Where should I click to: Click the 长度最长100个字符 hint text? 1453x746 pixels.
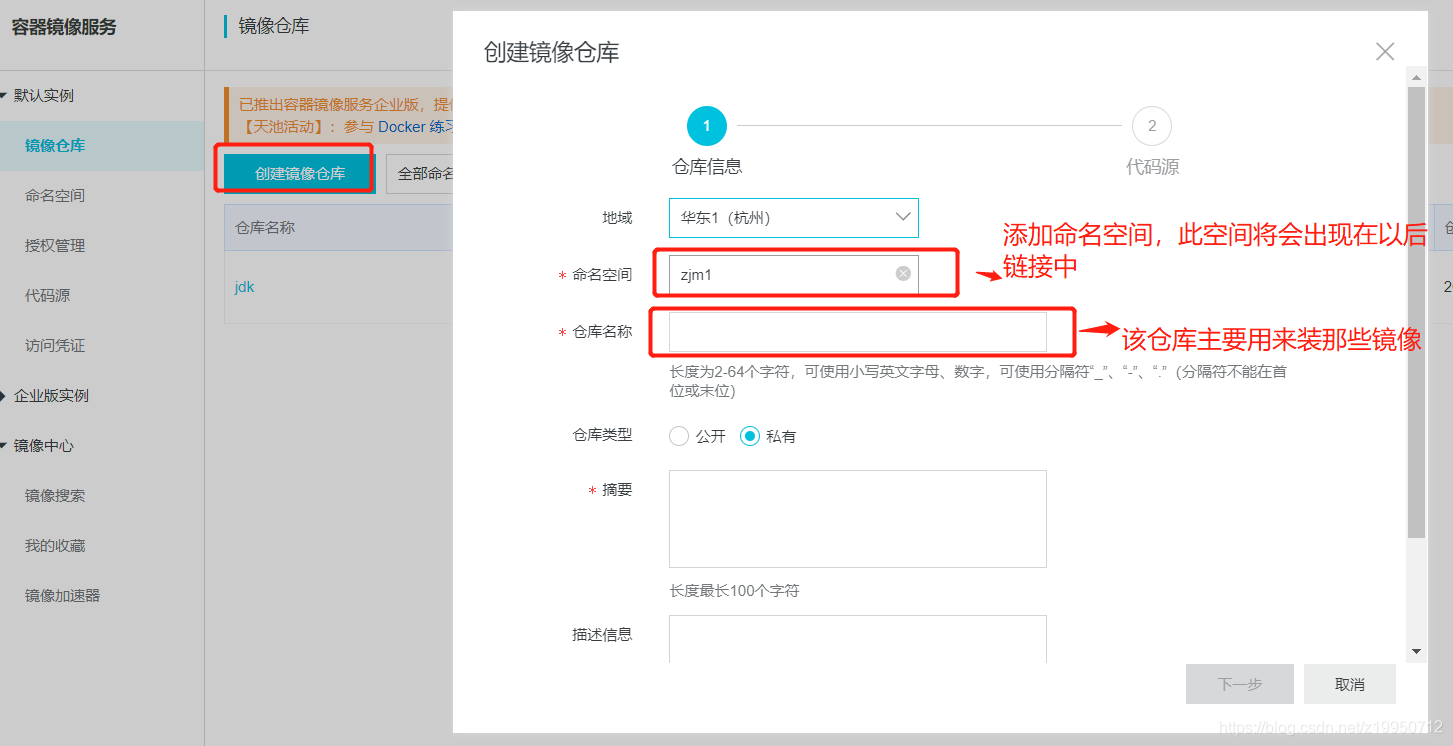tap(734, 590)
